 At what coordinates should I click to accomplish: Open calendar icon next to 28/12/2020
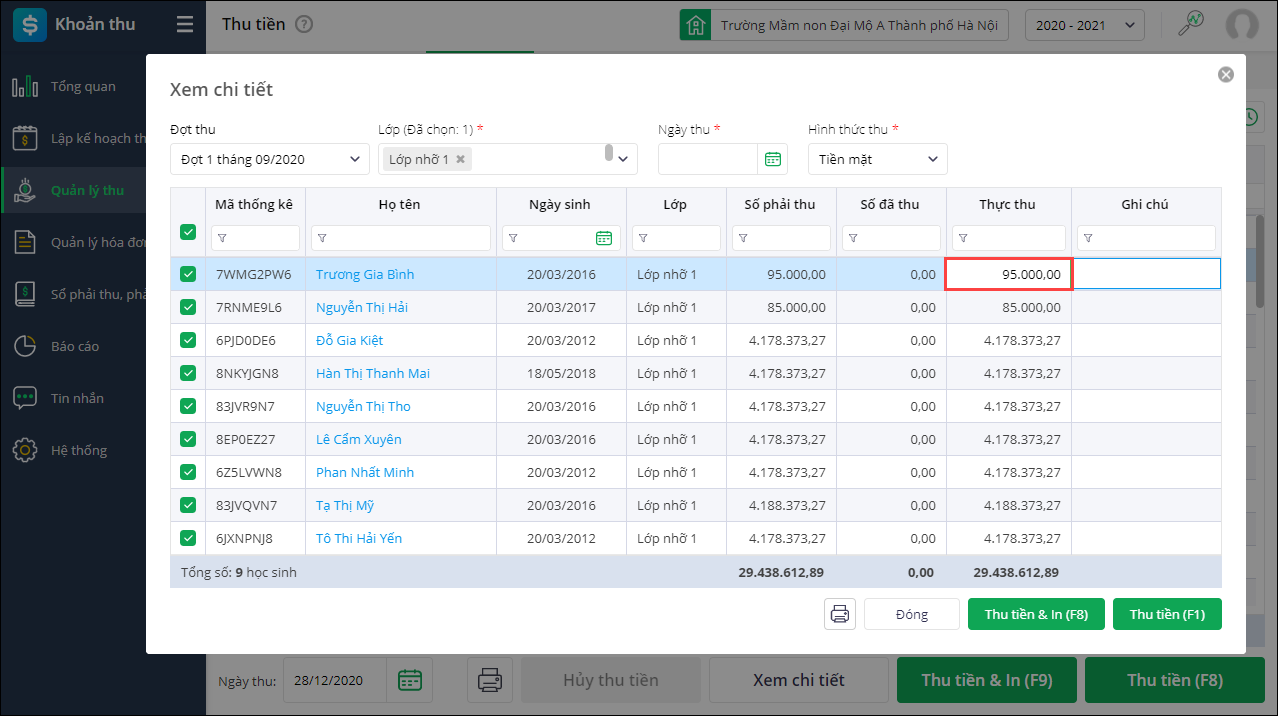[410, 680]
